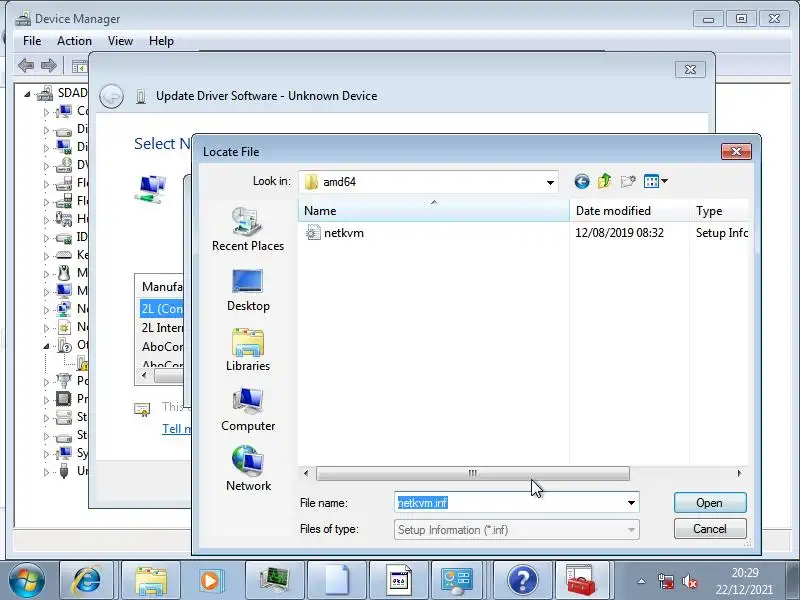
Task: Open the View Menu dropdown arrow
Action: (664, 181)
